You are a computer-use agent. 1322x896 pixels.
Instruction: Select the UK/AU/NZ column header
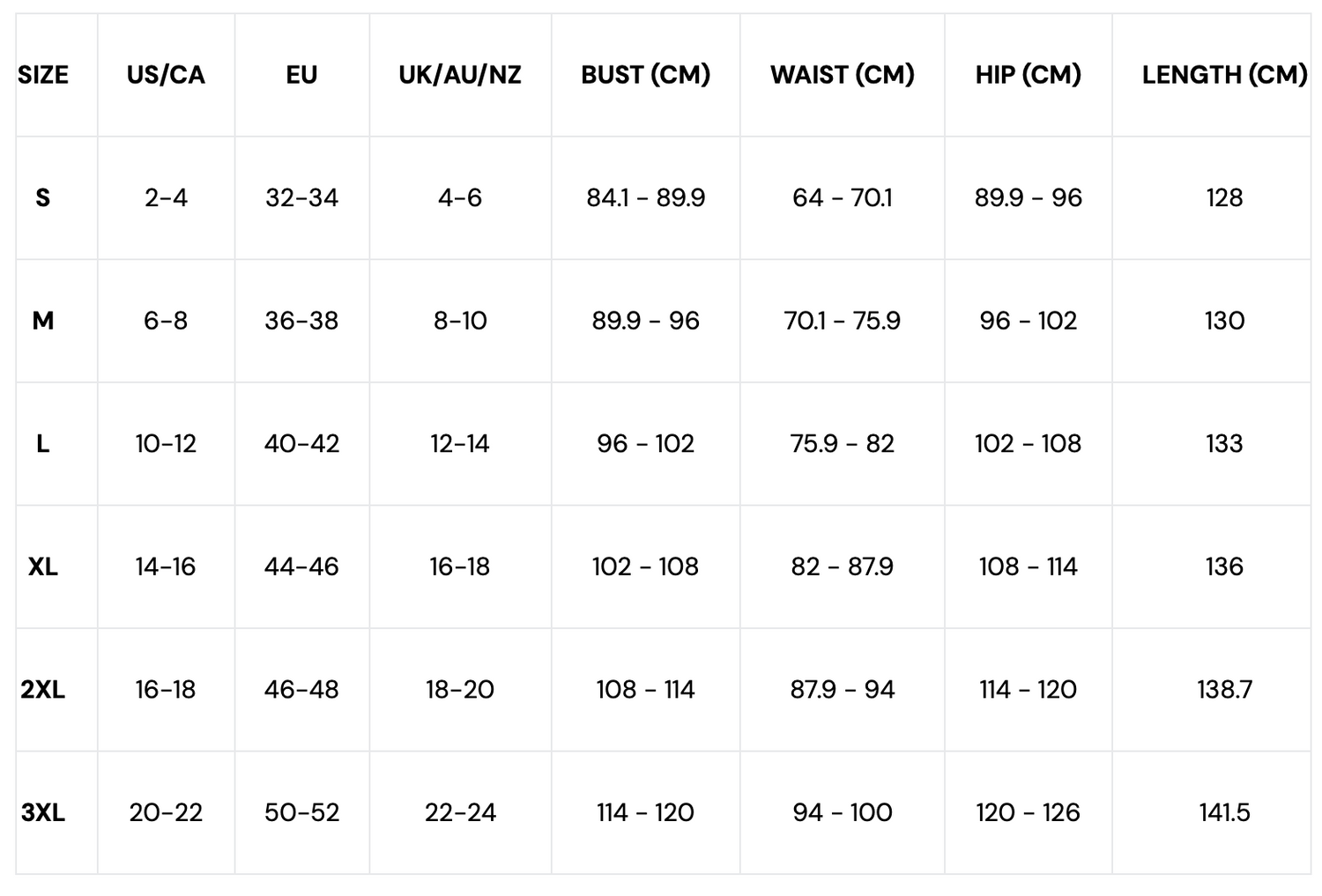pos(460,75)
